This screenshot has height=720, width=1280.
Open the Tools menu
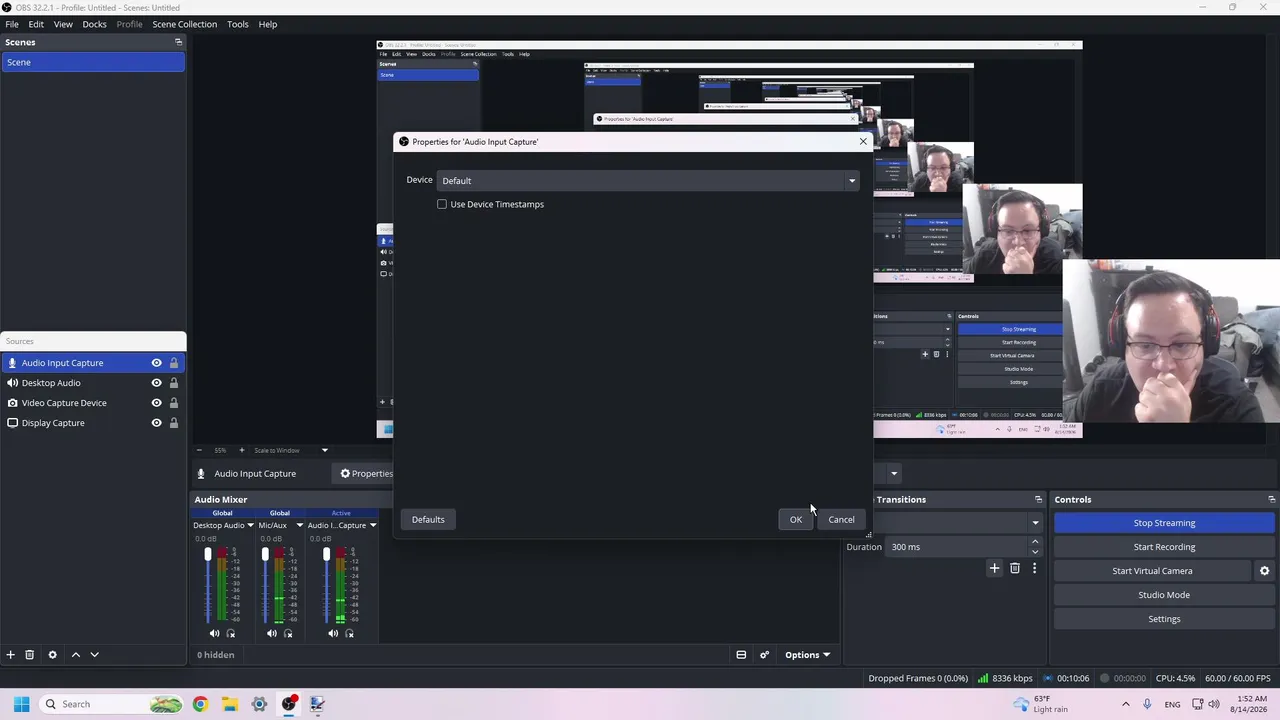[237, 24]
